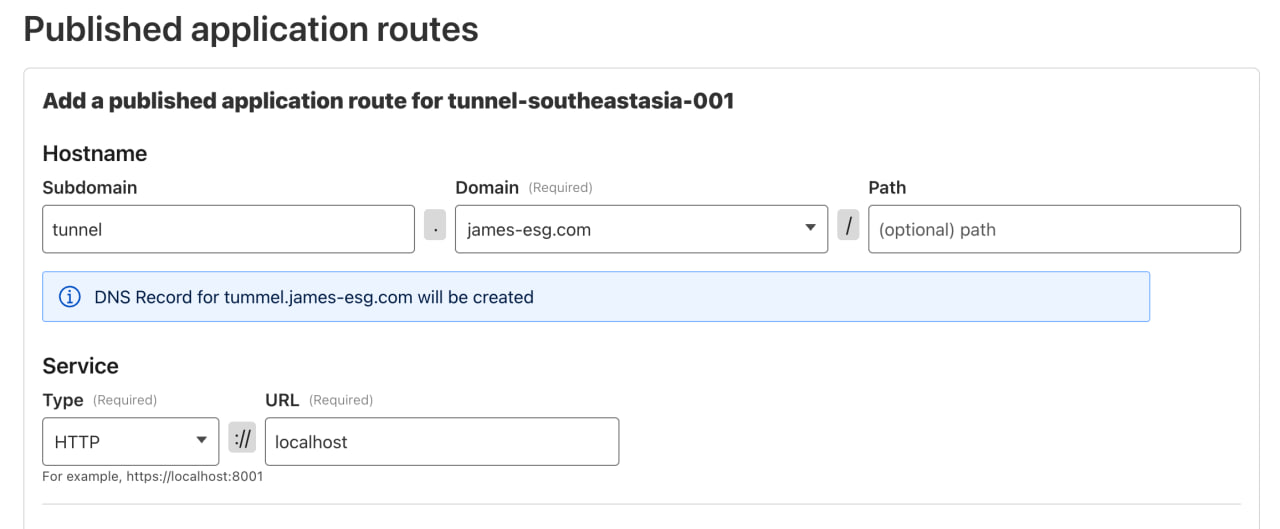Image resolution: width=1280 pixels, height=529 pixels.
Task: Click the "For example, https://localhost:8001" hint
Action: [x=152, y=476]
